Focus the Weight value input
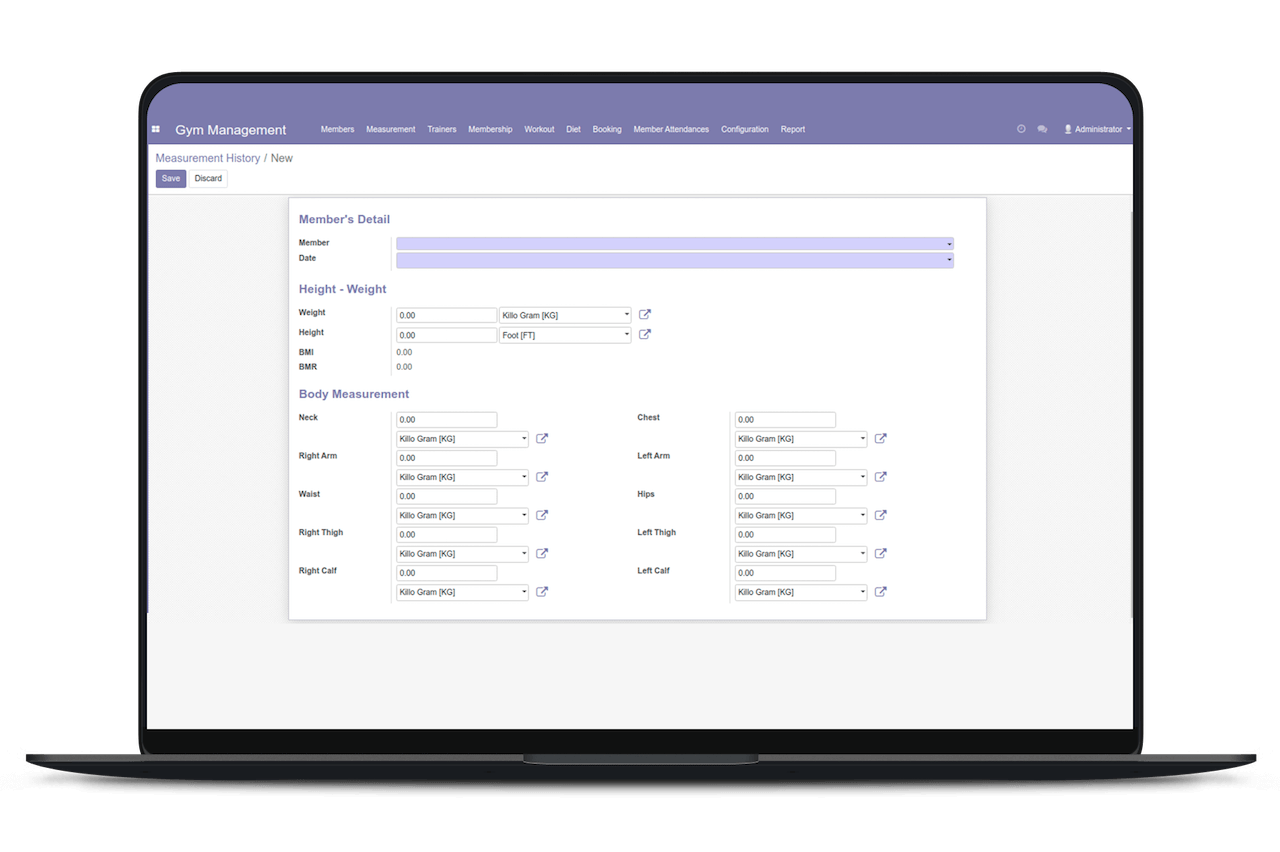The image size is (1280, 852). (x=447, y=315)
